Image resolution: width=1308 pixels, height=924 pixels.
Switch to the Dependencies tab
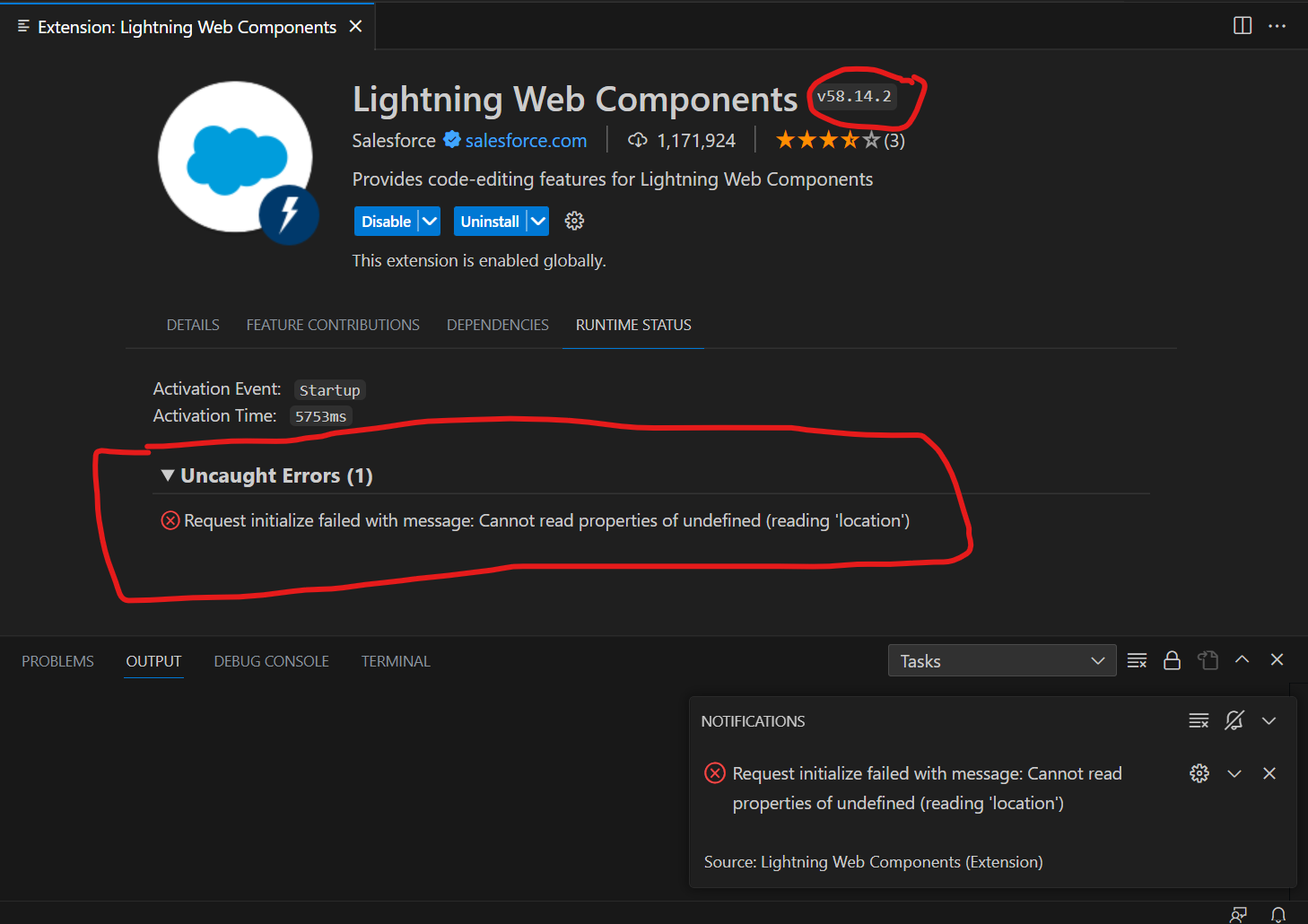(497, 325)
